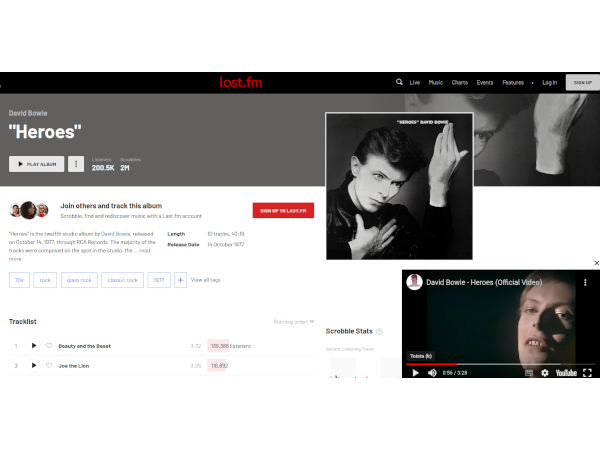This screenshot has width=600, height=450.
Task: Click Scrobble Stats help question icon
Action: 379,331
